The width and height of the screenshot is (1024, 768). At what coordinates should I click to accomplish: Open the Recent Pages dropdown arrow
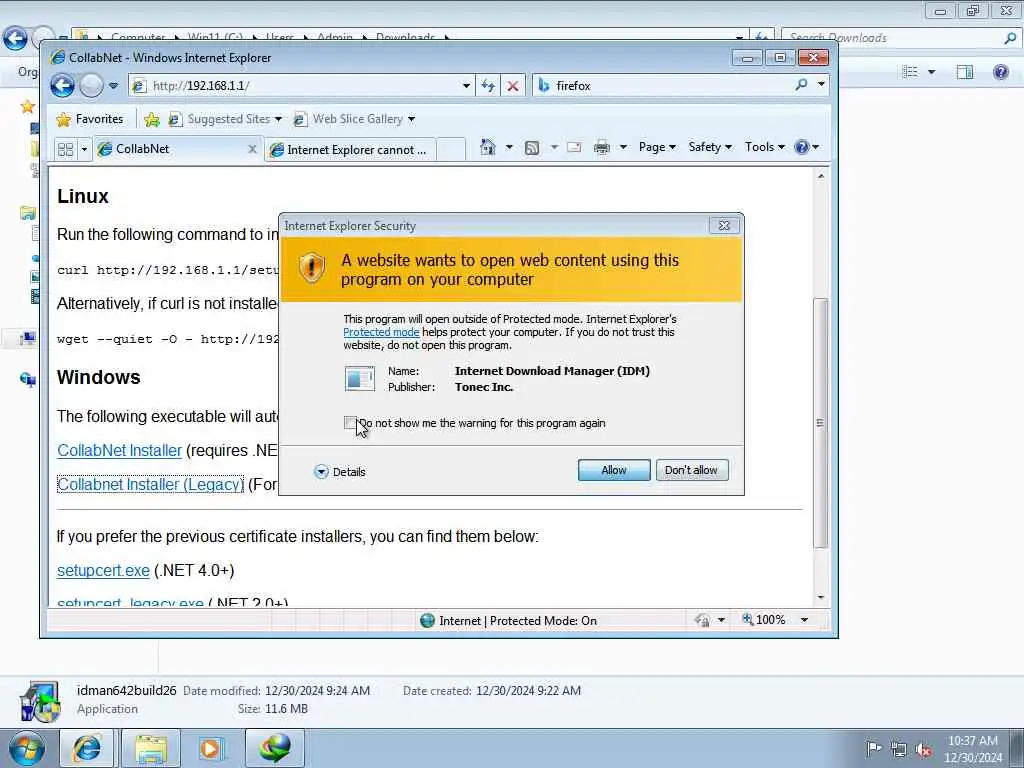pos(114,86)
